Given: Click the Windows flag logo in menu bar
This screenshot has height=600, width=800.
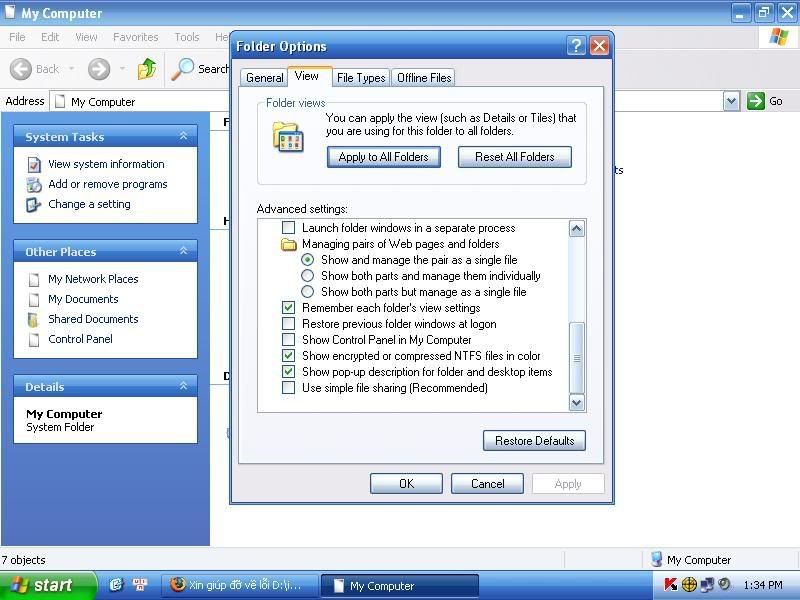Looking at the screenshot, I should [778, 37].
